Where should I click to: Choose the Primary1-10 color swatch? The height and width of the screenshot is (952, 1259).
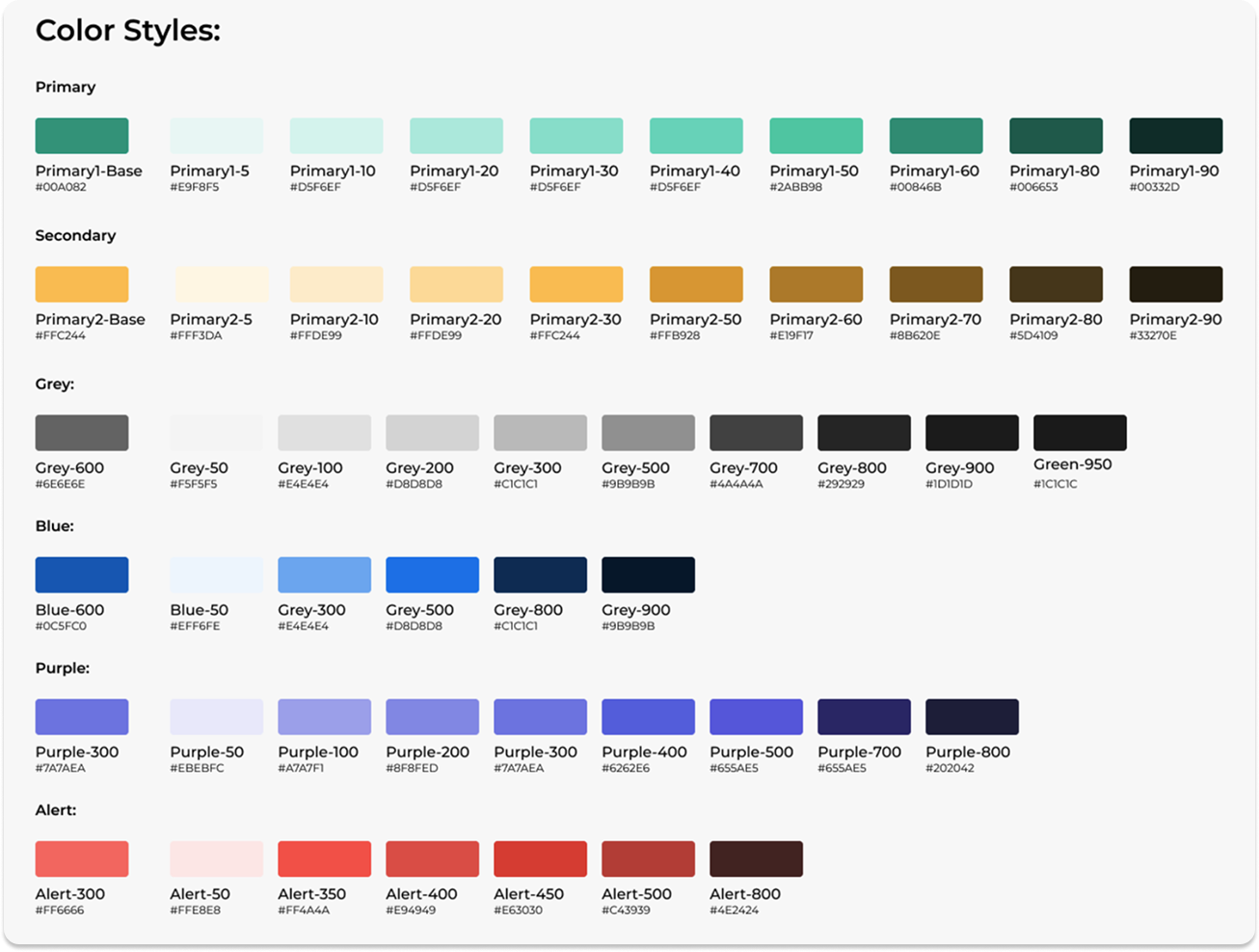pyautogui.click(x=336, y=136)
